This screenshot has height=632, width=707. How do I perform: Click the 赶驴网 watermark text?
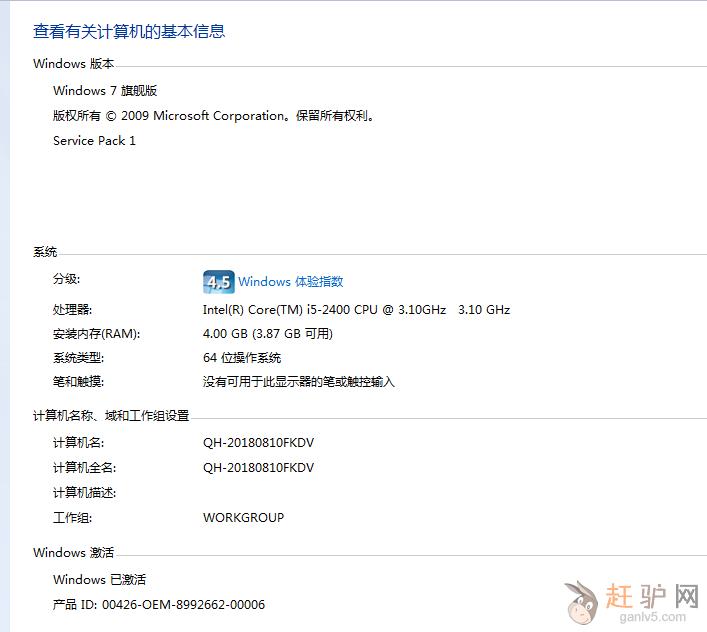click(652, 597)
